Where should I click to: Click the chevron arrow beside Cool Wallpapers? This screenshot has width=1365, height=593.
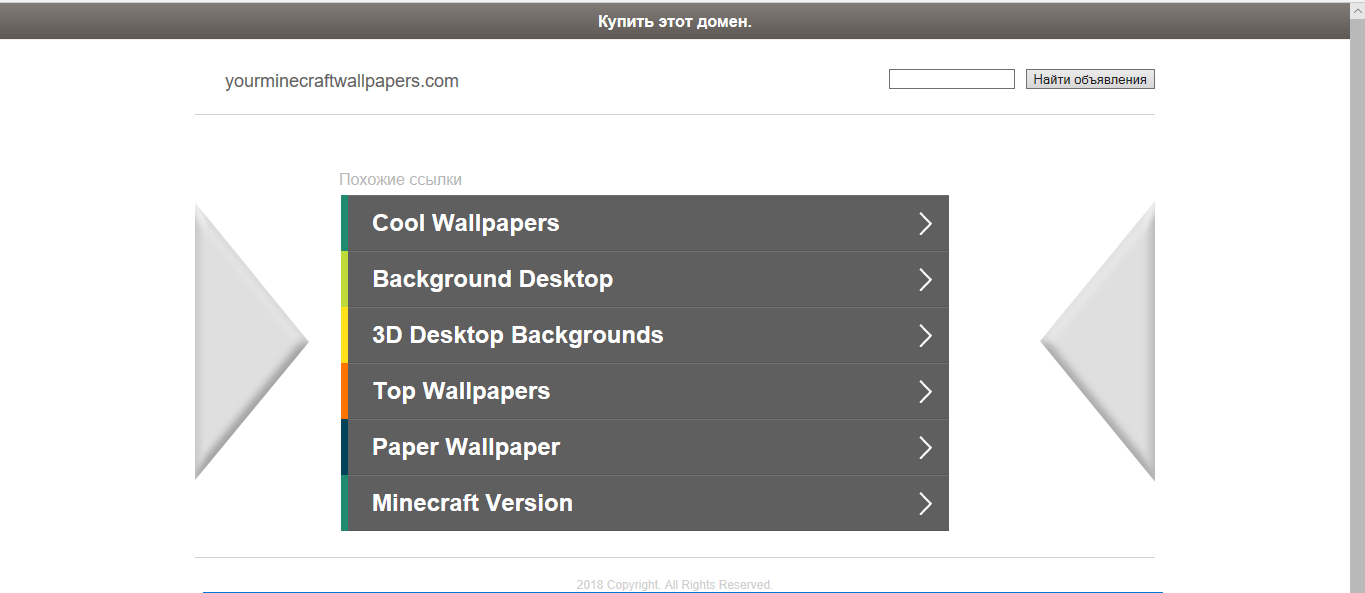tap(925, 224)
